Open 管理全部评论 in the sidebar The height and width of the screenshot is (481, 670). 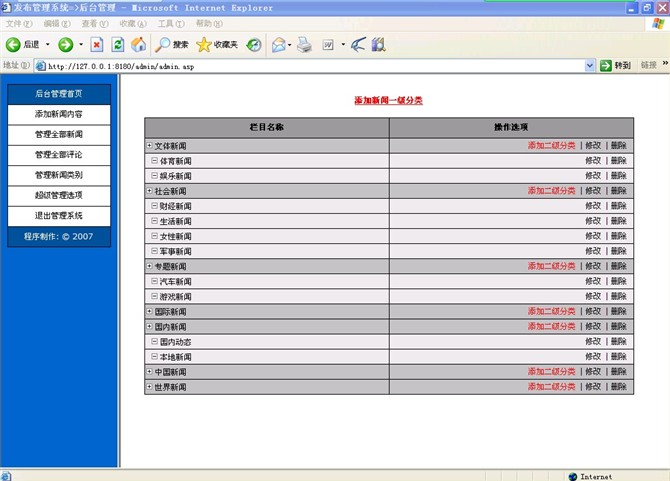(59, 155)
